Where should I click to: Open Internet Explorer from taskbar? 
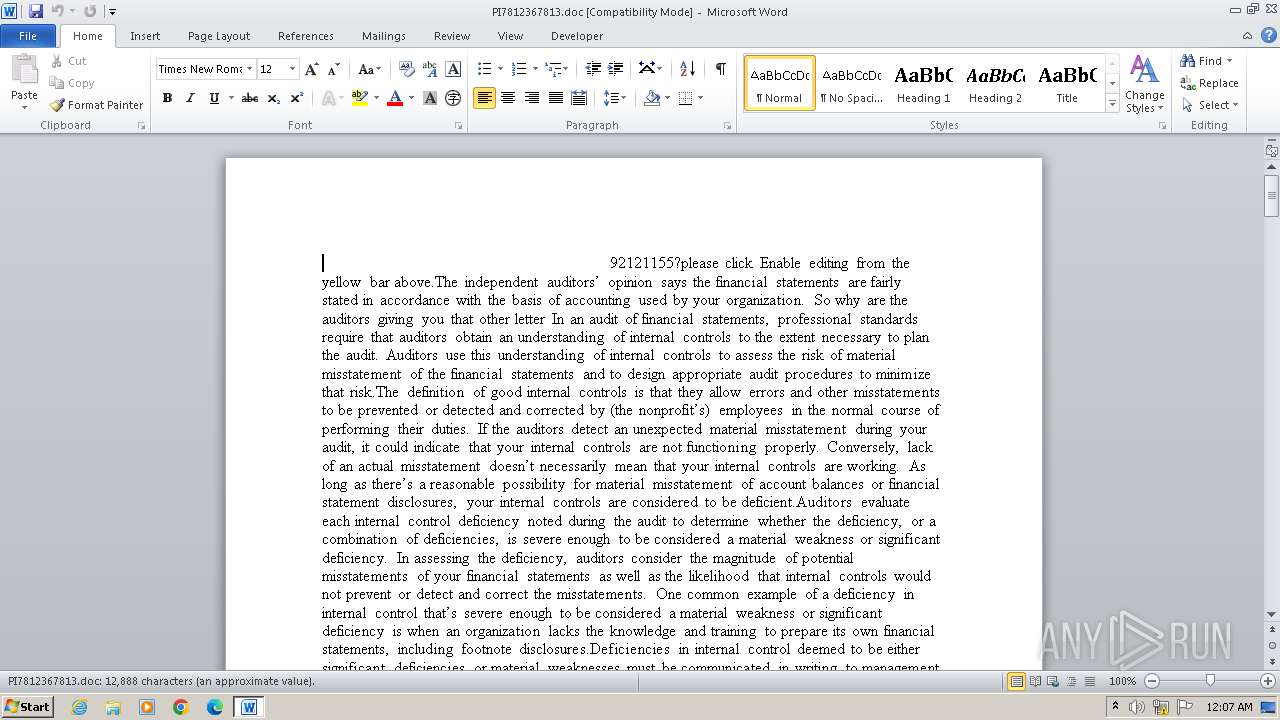tap(79, 707)
